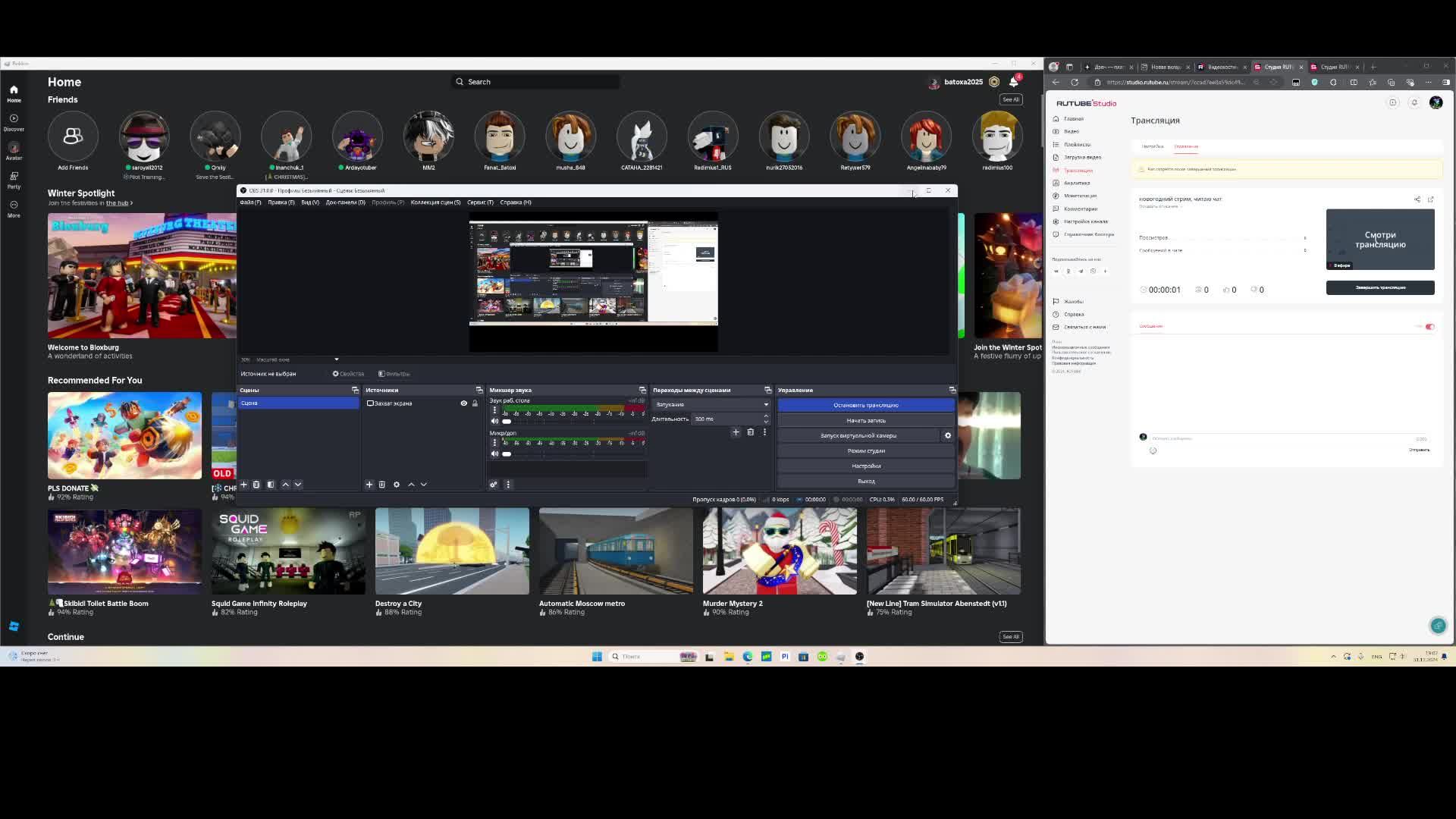Image resolution: width=1456 pixels, height=819 pixels.
Task: Open Сервис menu in OBS
Action: coord(480,202)
